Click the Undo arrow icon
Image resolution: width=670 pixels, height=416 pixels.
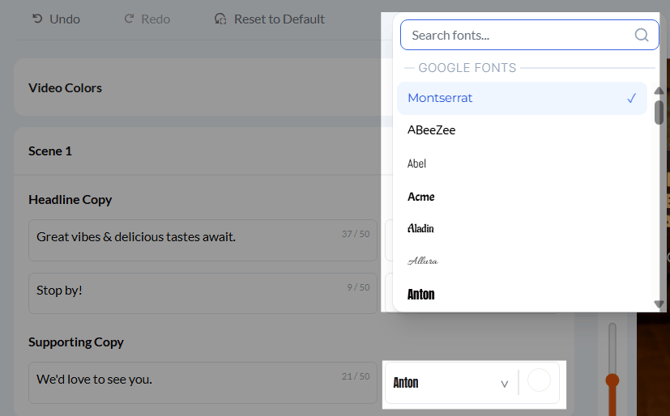coord(37,19)
